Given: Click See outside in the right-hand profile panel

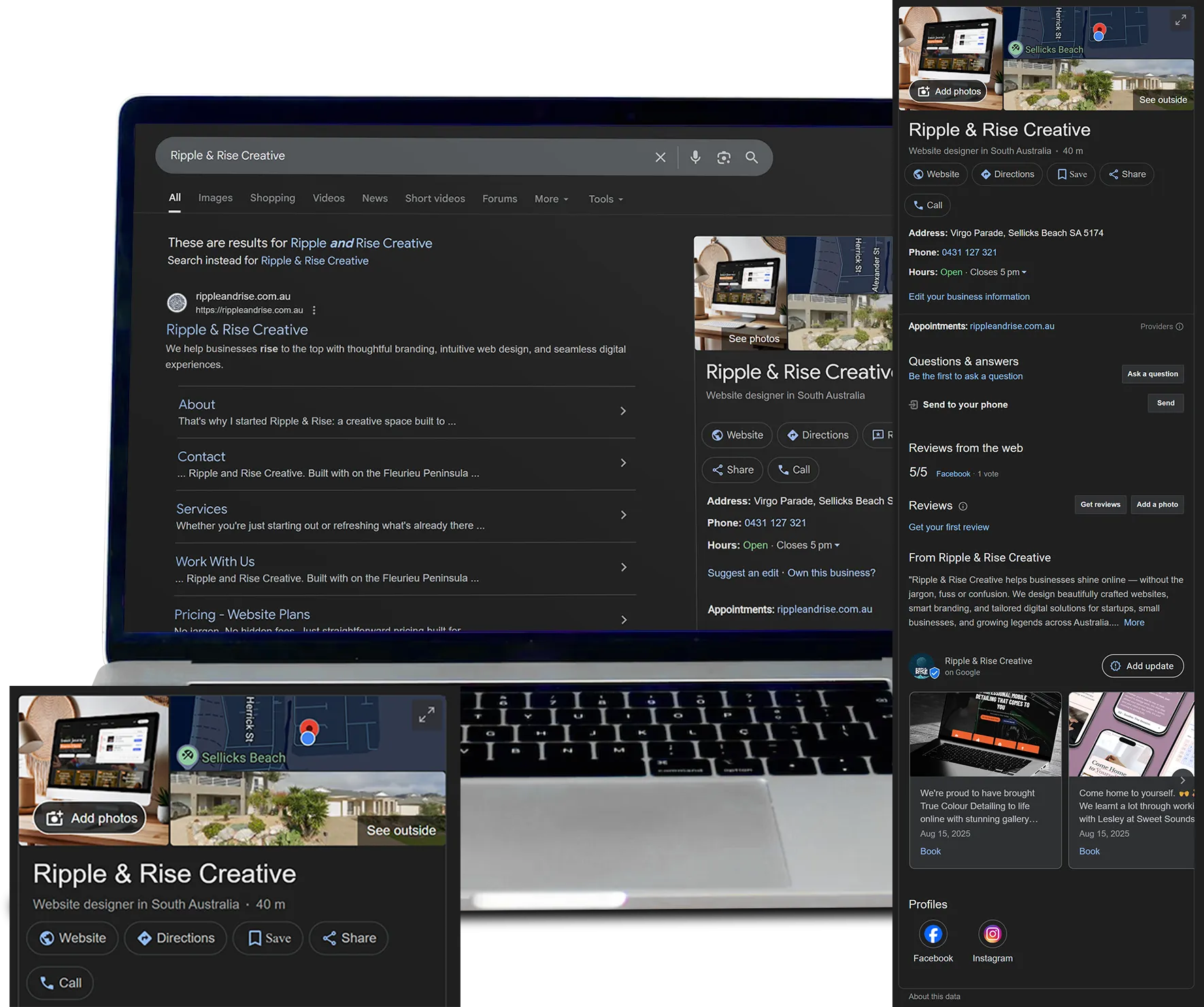Looking at the screenshot, I should (x=1163, y=100).
